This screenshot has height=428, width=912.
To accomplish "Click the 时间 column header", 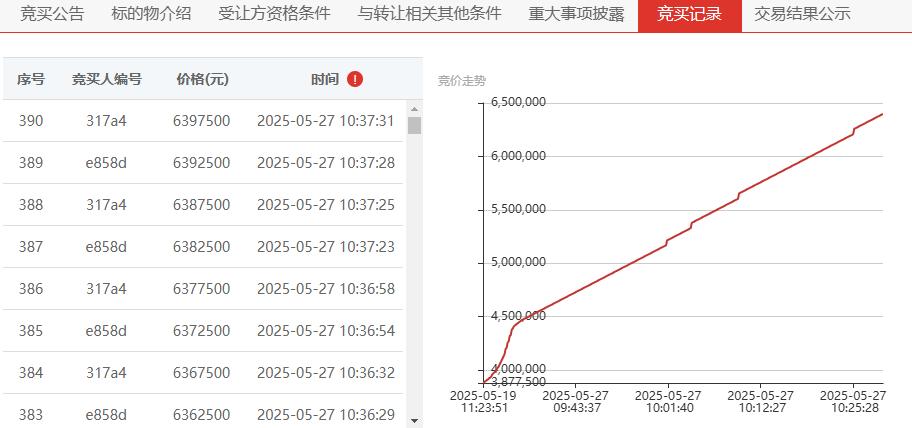I will [x=325, y=80].
